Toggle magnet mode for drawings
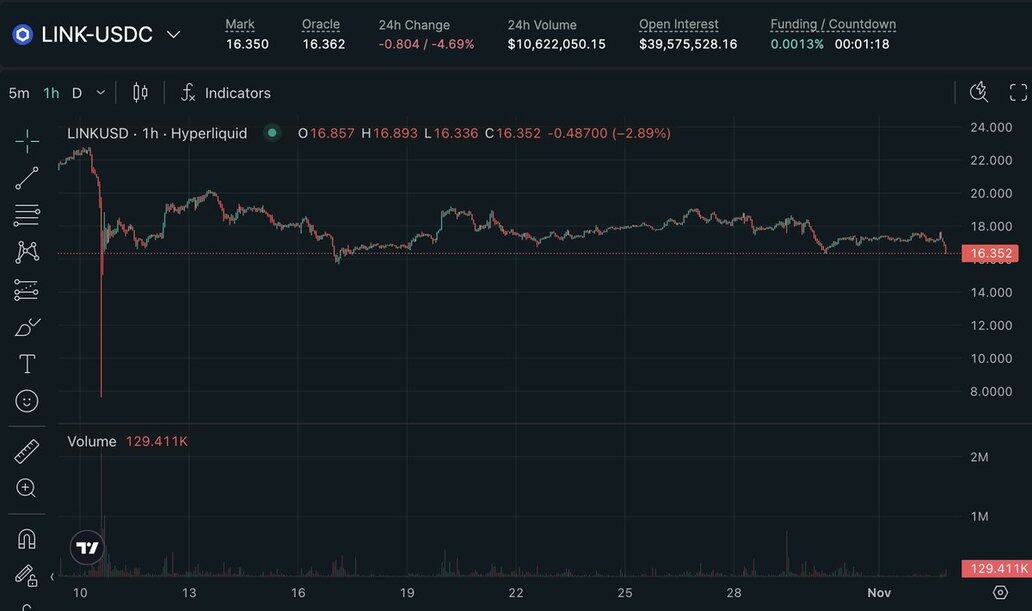The width and height of the screenshot is (1032, 611). (x=27, y=539)
